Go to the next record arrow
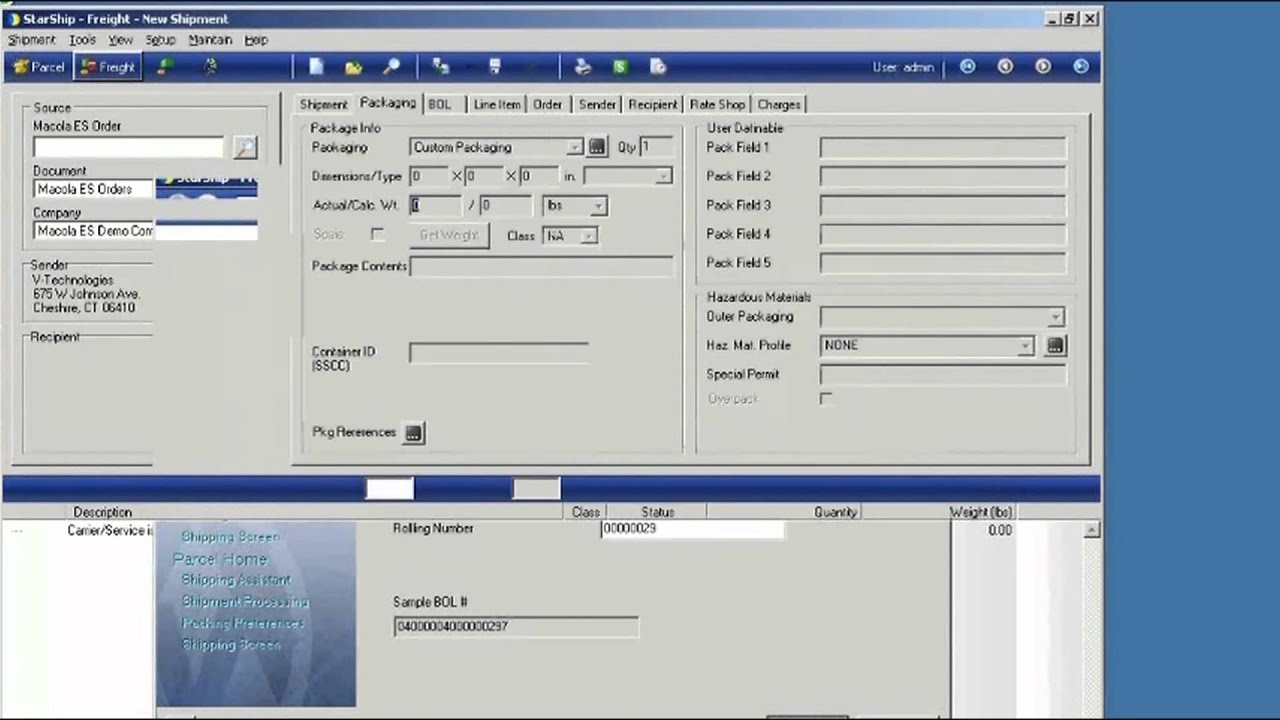 [1043, 67]
